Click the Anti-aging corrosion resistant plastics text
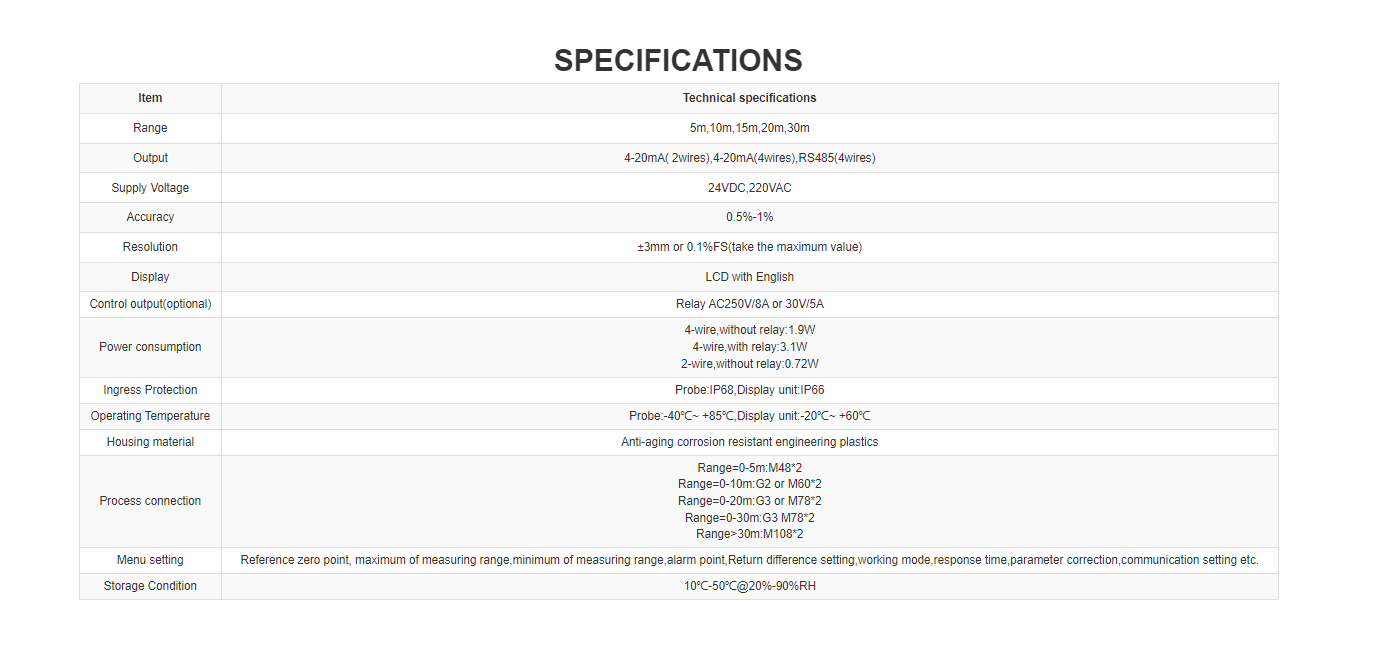Screen dimensions: 1386x650 749,442
